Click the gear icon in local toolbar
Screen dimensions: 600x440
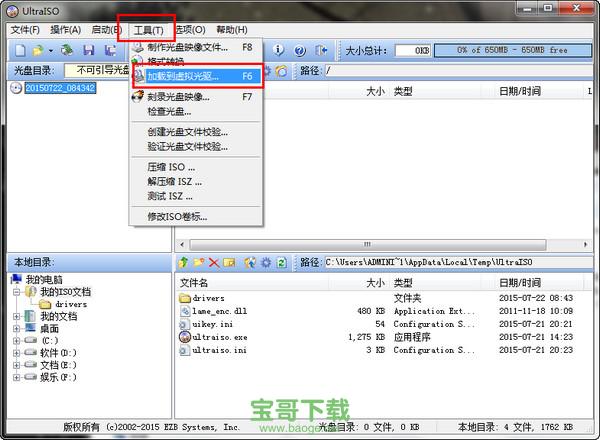(266, 262)
